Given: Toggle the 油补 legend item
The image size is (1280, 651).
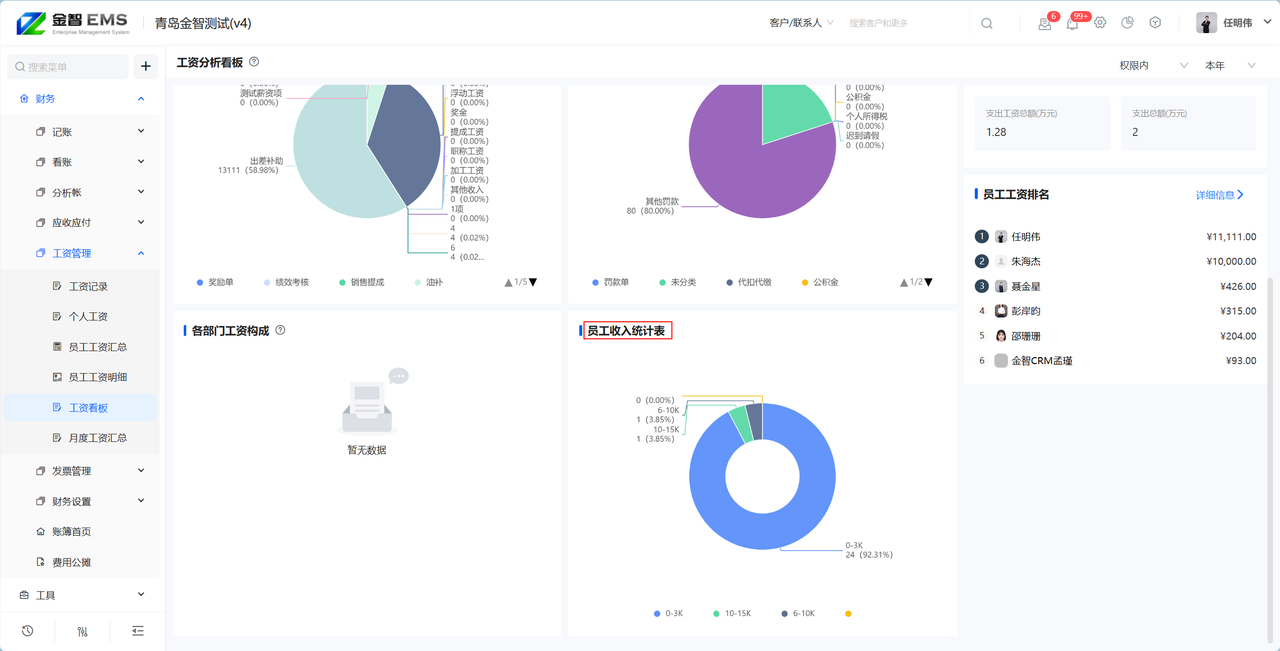Looking at the screenshot, I should (x=429, y=282).
